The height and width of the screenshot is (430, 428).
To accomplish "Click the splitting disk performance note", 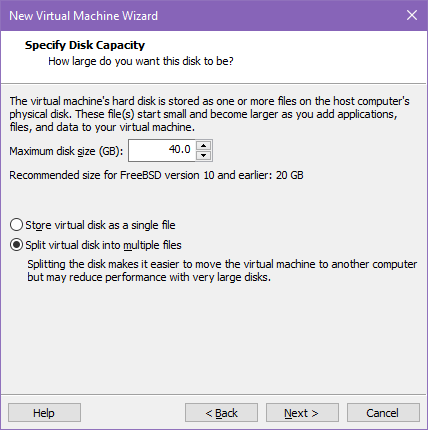I will (x=222, y=270).
